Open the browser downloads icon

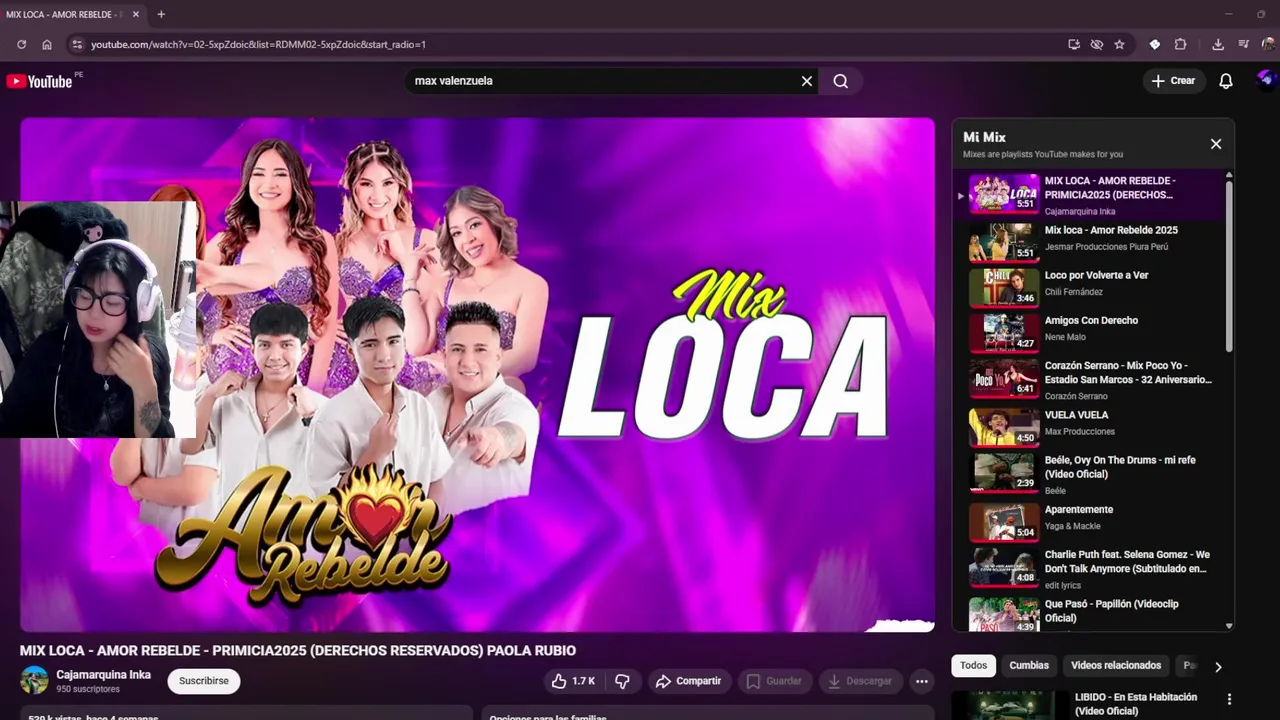coord(1218,44)
